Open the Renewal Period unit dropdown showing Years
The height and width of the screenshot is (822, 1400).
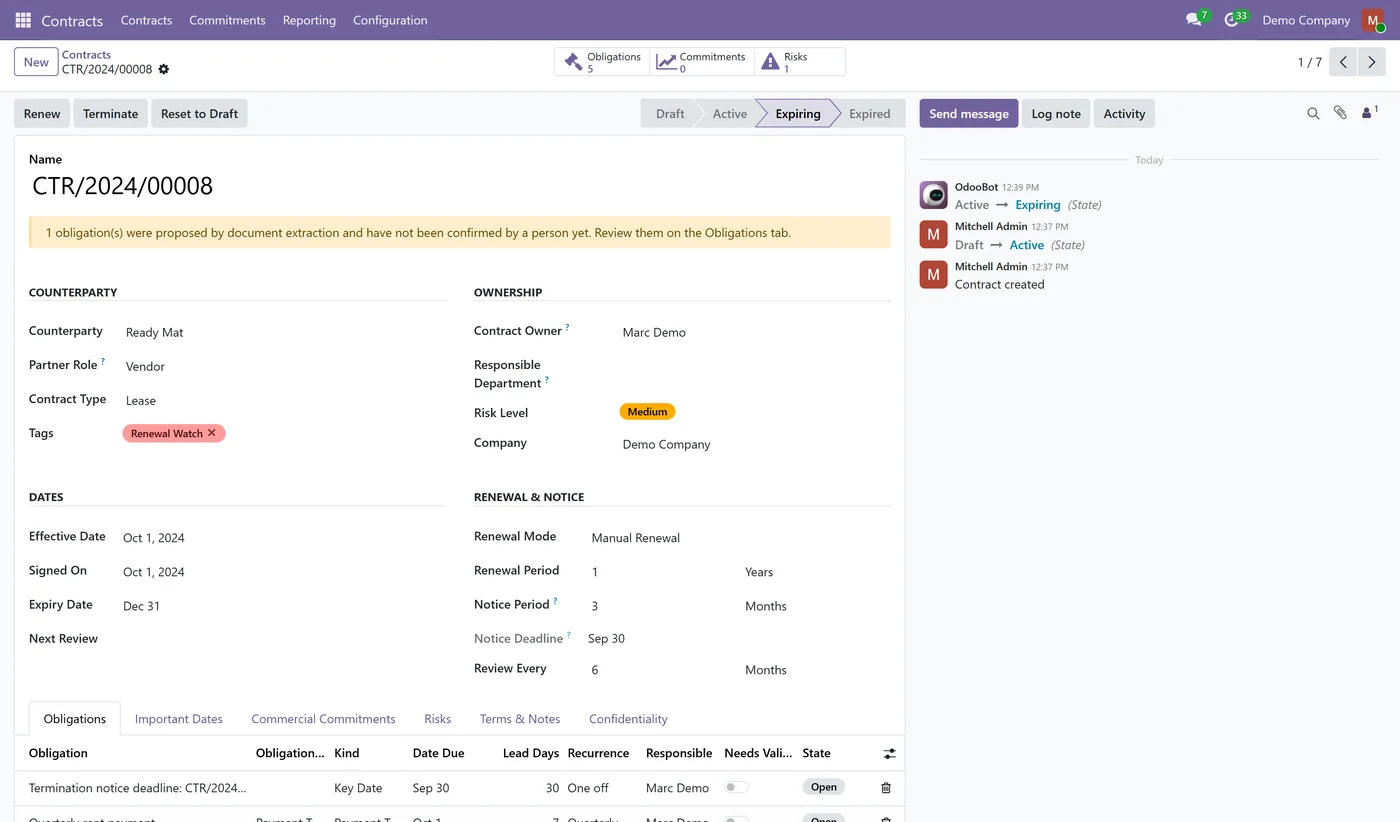[x=816, y=572]
